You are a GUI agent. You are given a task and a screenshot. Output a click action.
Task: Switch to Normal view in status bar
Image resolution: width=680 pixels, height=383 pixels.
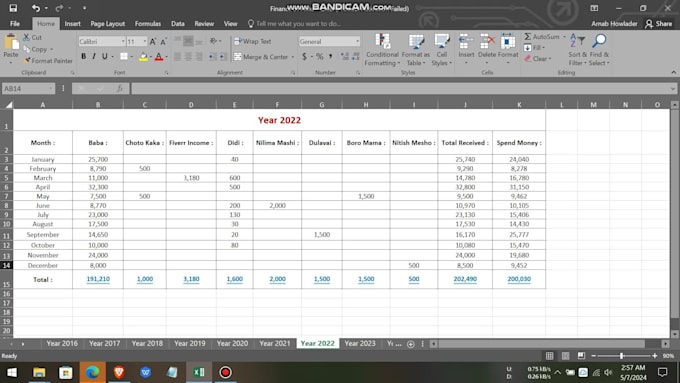549,356
